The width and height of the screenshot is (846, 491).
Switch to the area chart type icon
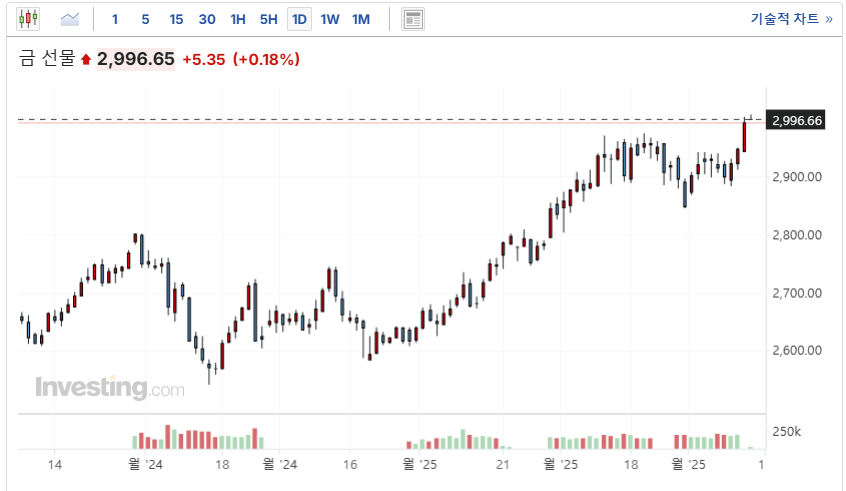tap(70, 19)
